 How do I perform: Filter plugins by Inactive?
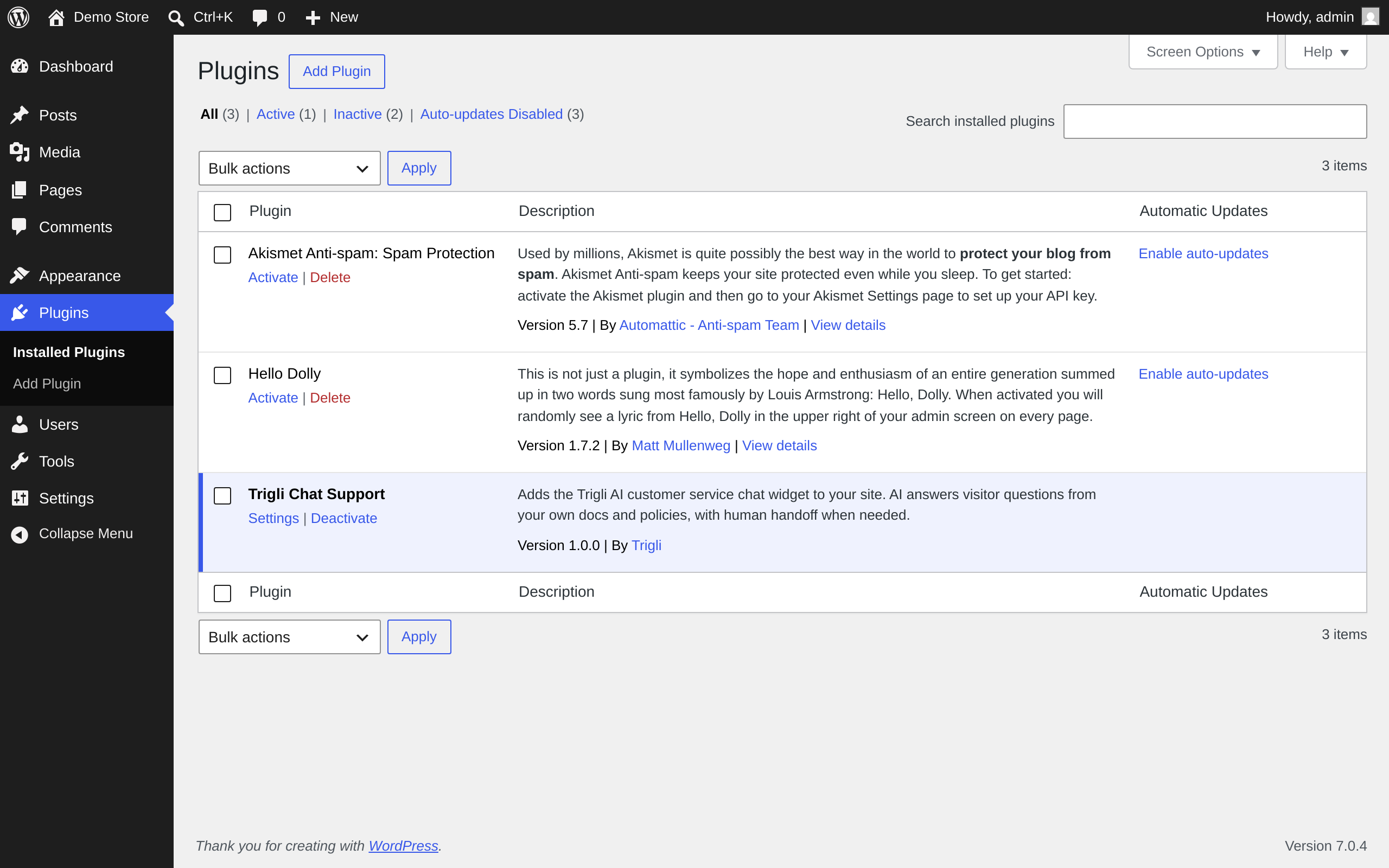(x=357, y=114)
